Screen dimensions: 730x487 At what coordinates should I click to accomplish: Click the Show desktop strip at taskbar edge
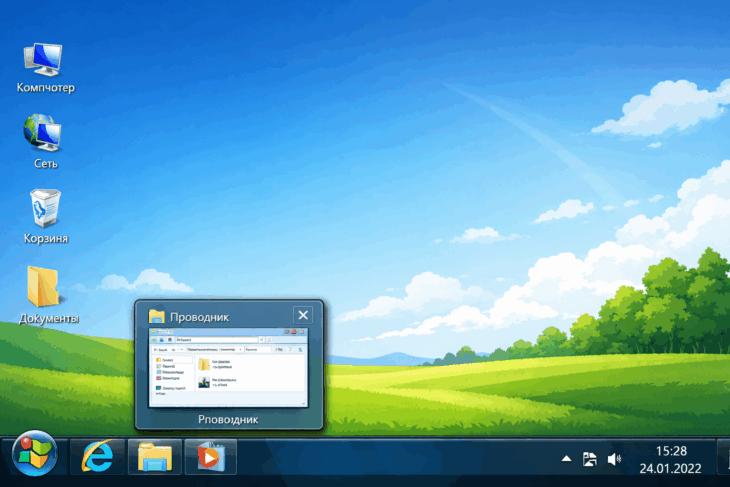(724, 456)
